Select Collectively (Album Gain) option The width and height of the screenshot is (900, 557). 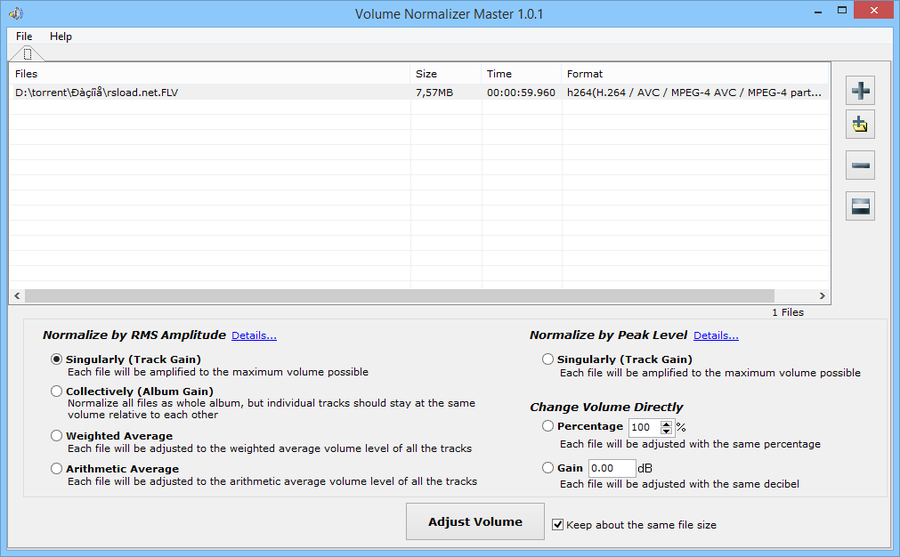[56, 391]
